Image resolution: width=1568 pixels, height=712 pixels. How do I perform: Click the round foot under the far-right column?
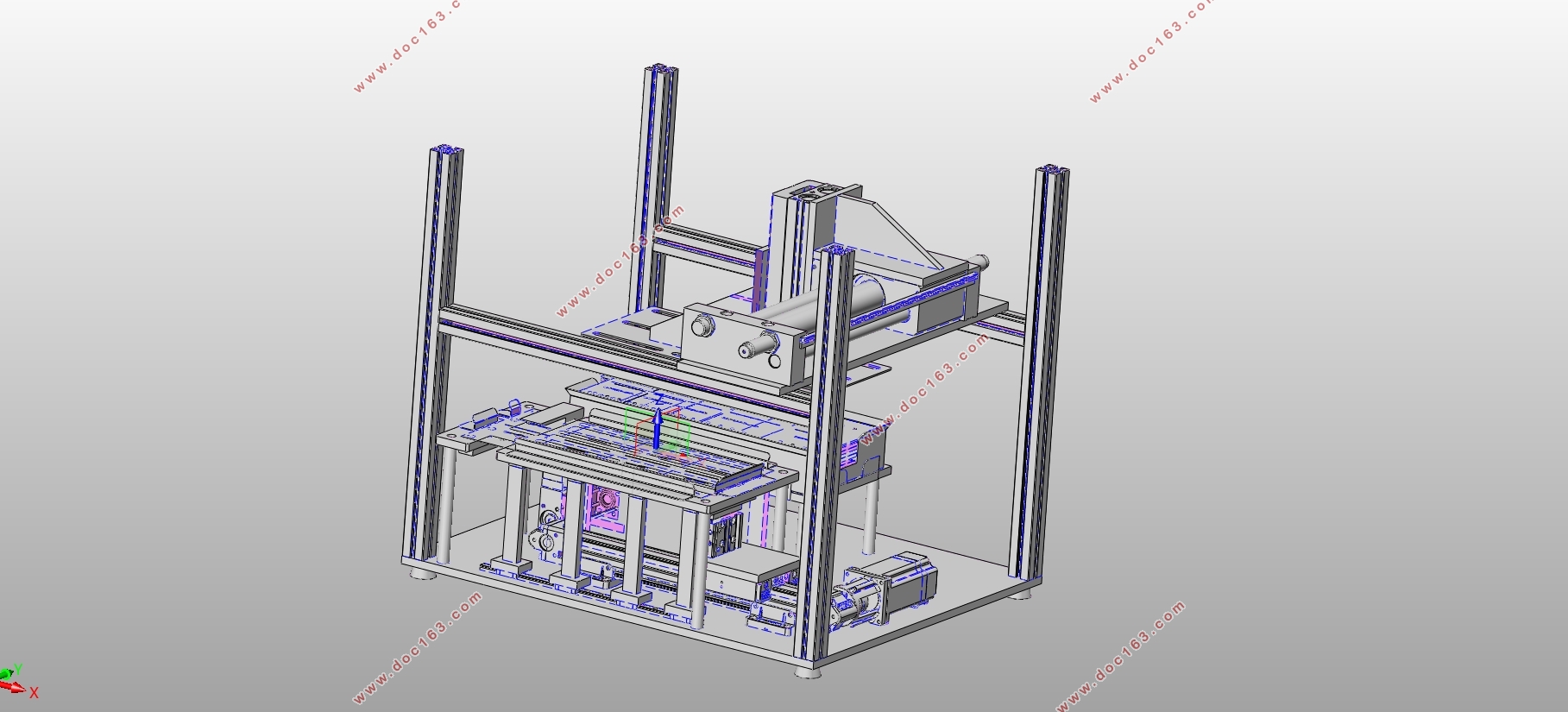pyautogui.click(x=1022, y=594)
